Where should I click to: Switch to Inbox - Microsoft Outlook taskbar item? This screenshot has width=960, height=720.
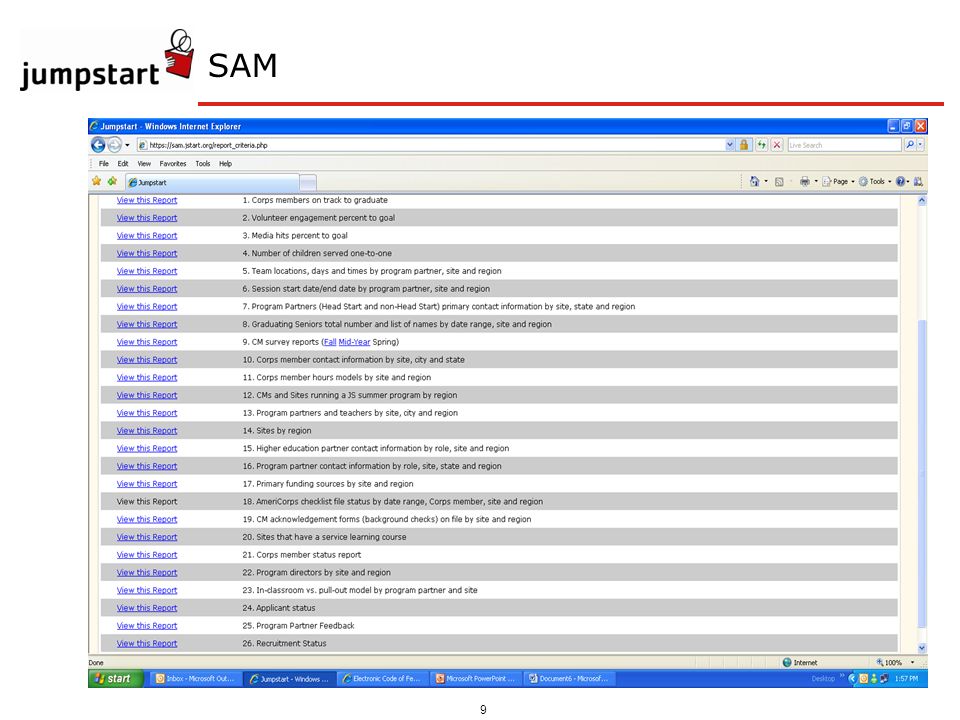(x=195, y=679)
